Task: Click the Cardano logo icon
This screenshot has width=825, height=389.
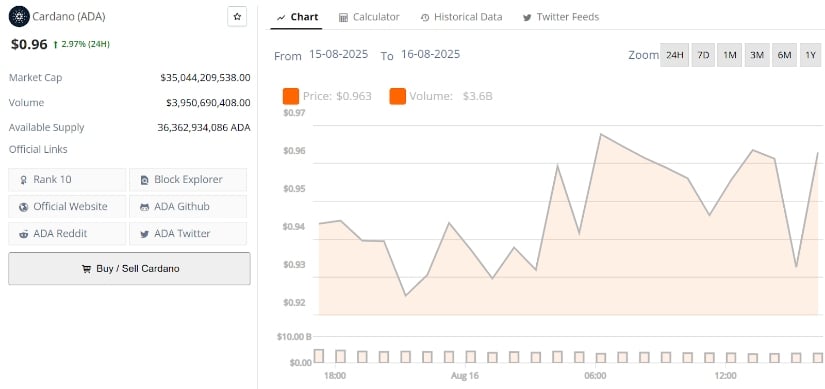Action: coord(19,16)
